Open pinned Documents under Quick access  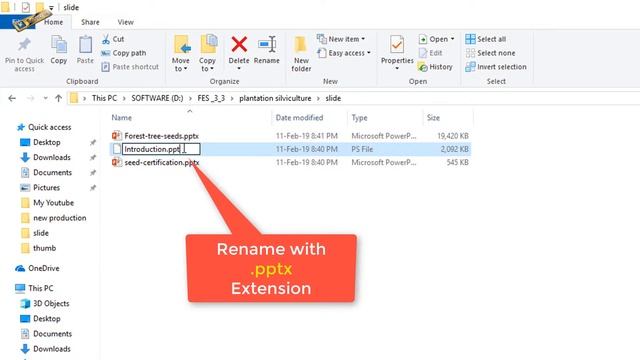(52, 173)
